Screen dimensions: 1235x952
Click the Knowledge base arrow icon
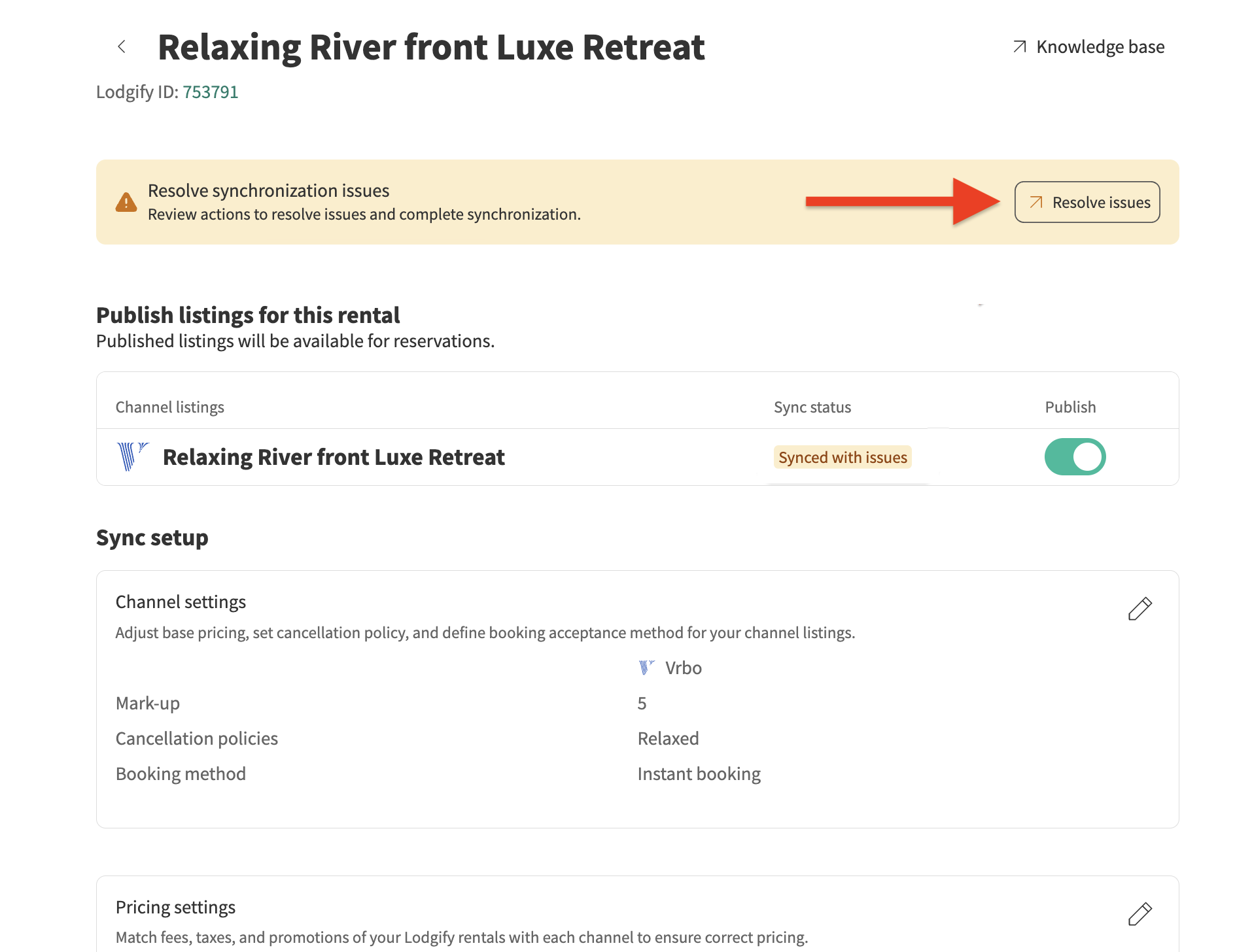point(1019,46)
